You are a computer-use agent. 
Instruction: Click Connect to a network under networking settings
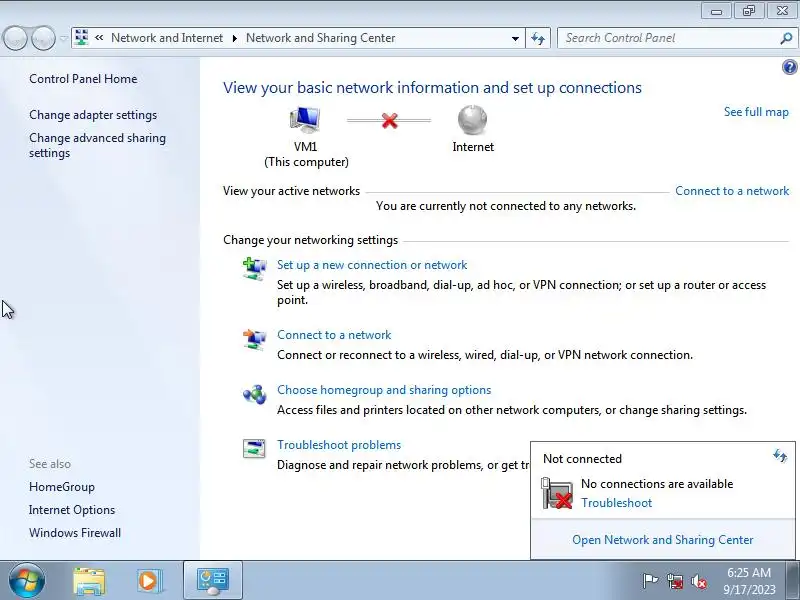coord(334,335)
